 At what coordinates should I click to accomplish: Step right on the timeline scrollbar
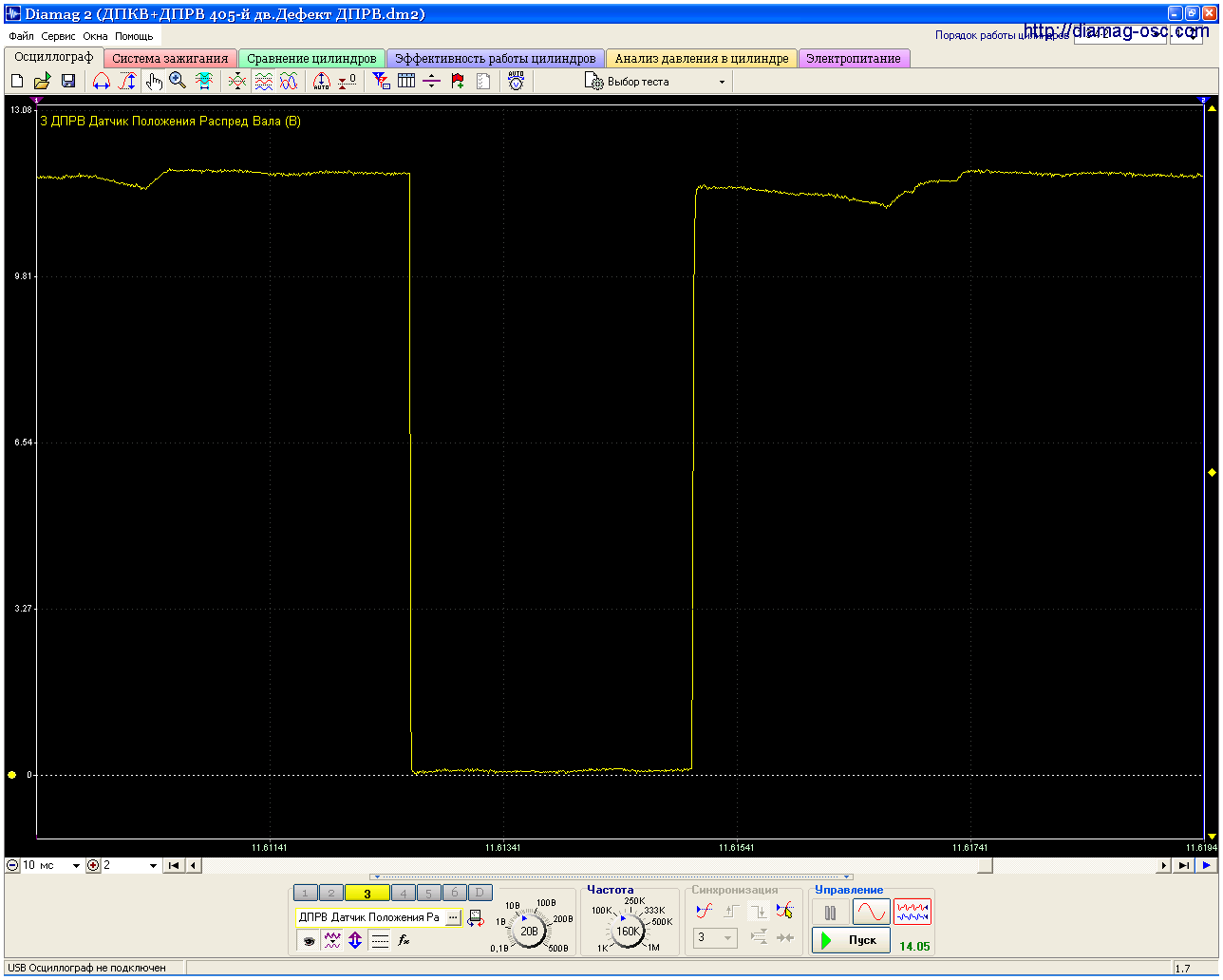coord(1164,865)
